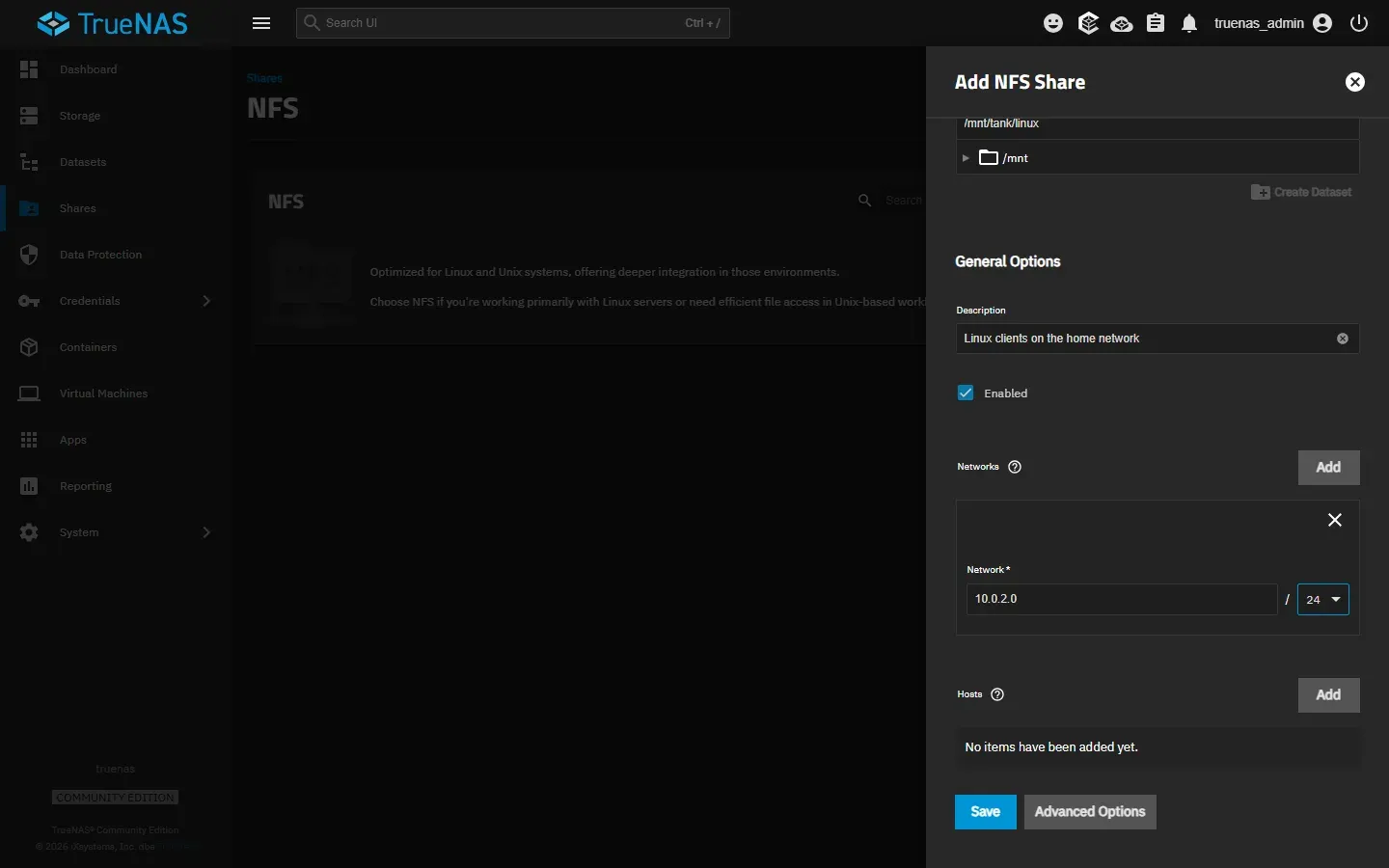Click the Networks help icon

tap(1015, 467)
